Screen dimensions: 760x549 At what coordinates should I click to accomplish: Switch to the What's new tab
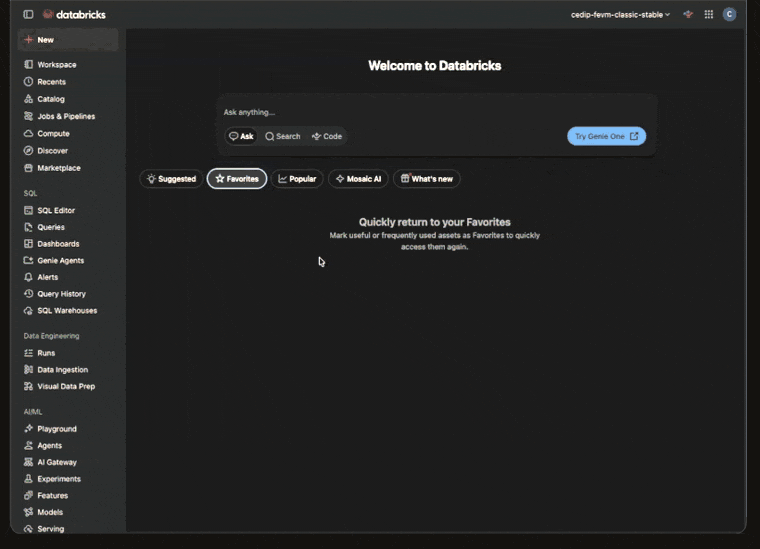pyautogui.click(x=427, y=179)
